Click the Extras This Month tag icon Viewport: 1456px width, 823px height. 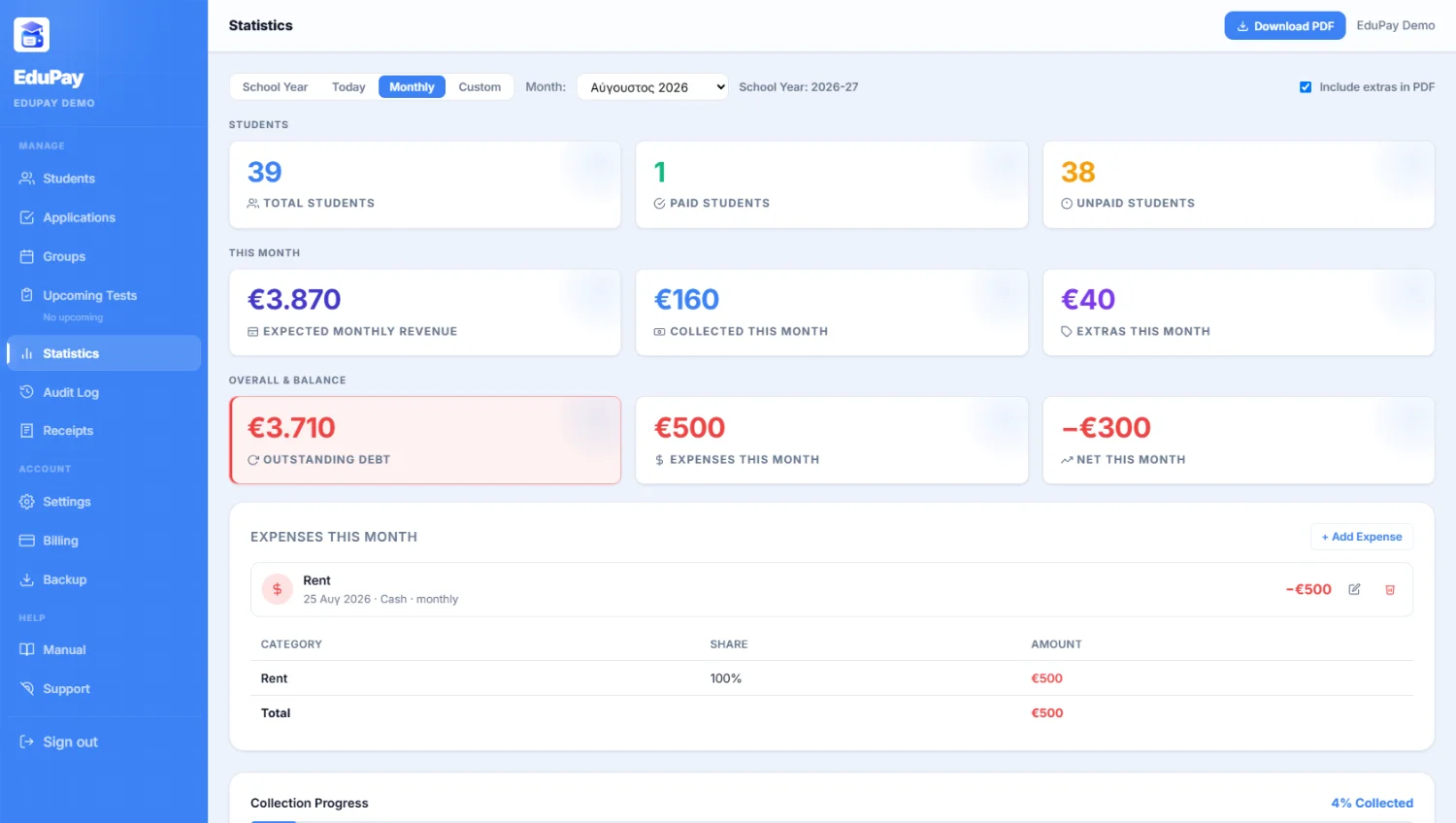pyautogui.click(x=1067, y=331)
